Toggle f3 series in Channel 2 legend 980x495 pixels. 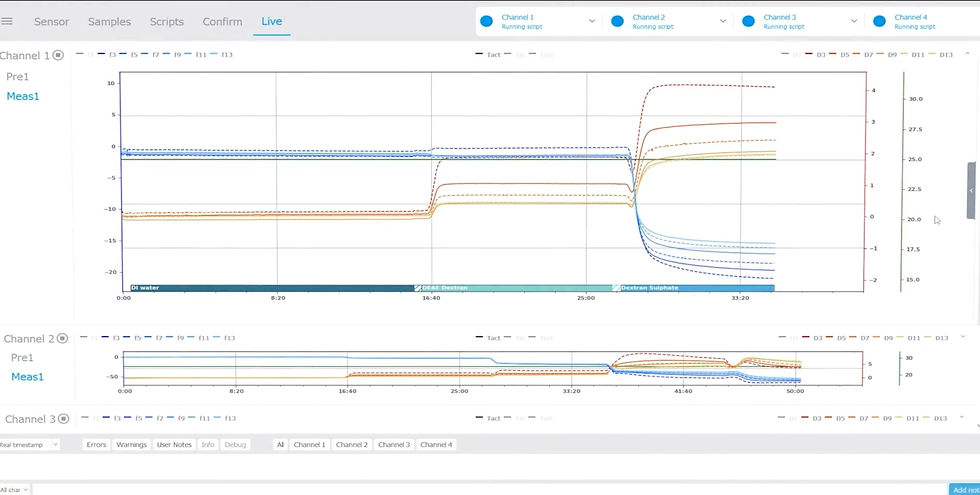(x=111, y=338)
